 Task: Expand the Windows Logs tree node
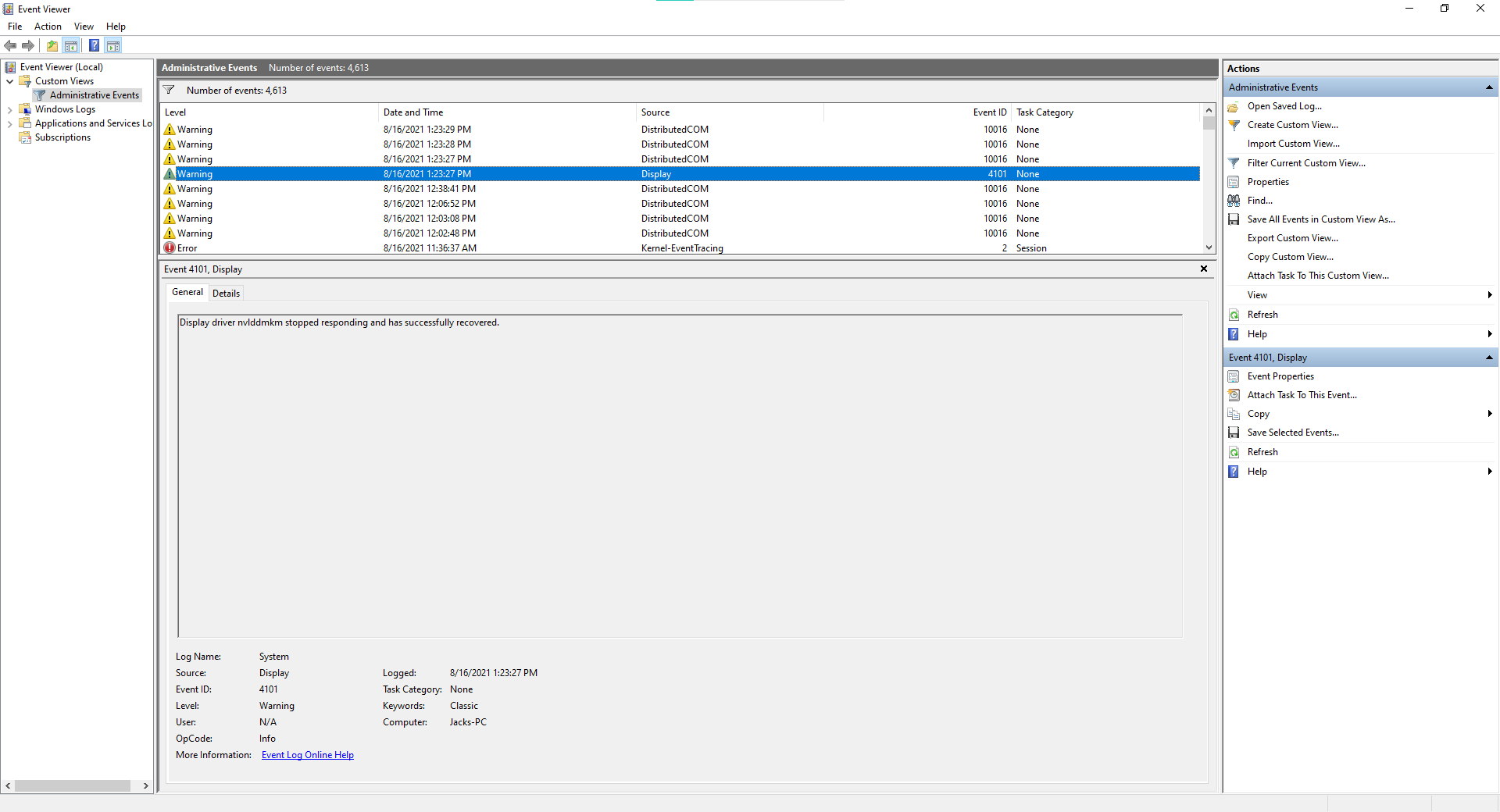coord(9,110)
